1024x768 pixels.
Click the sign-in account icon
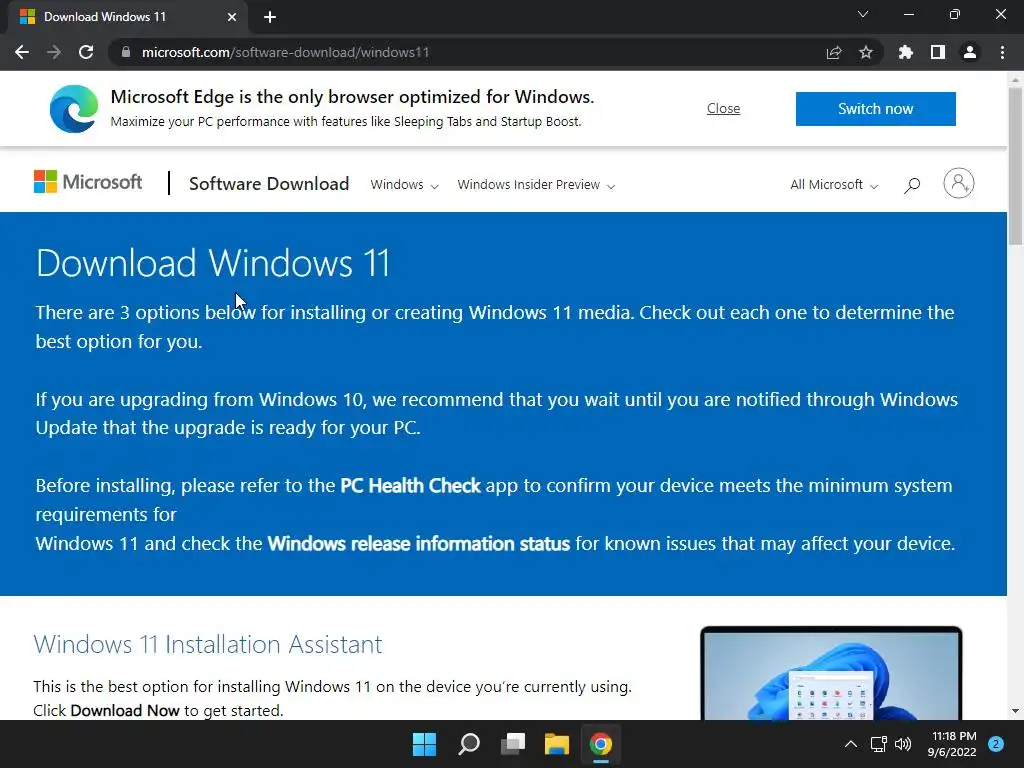coord(959,184)
